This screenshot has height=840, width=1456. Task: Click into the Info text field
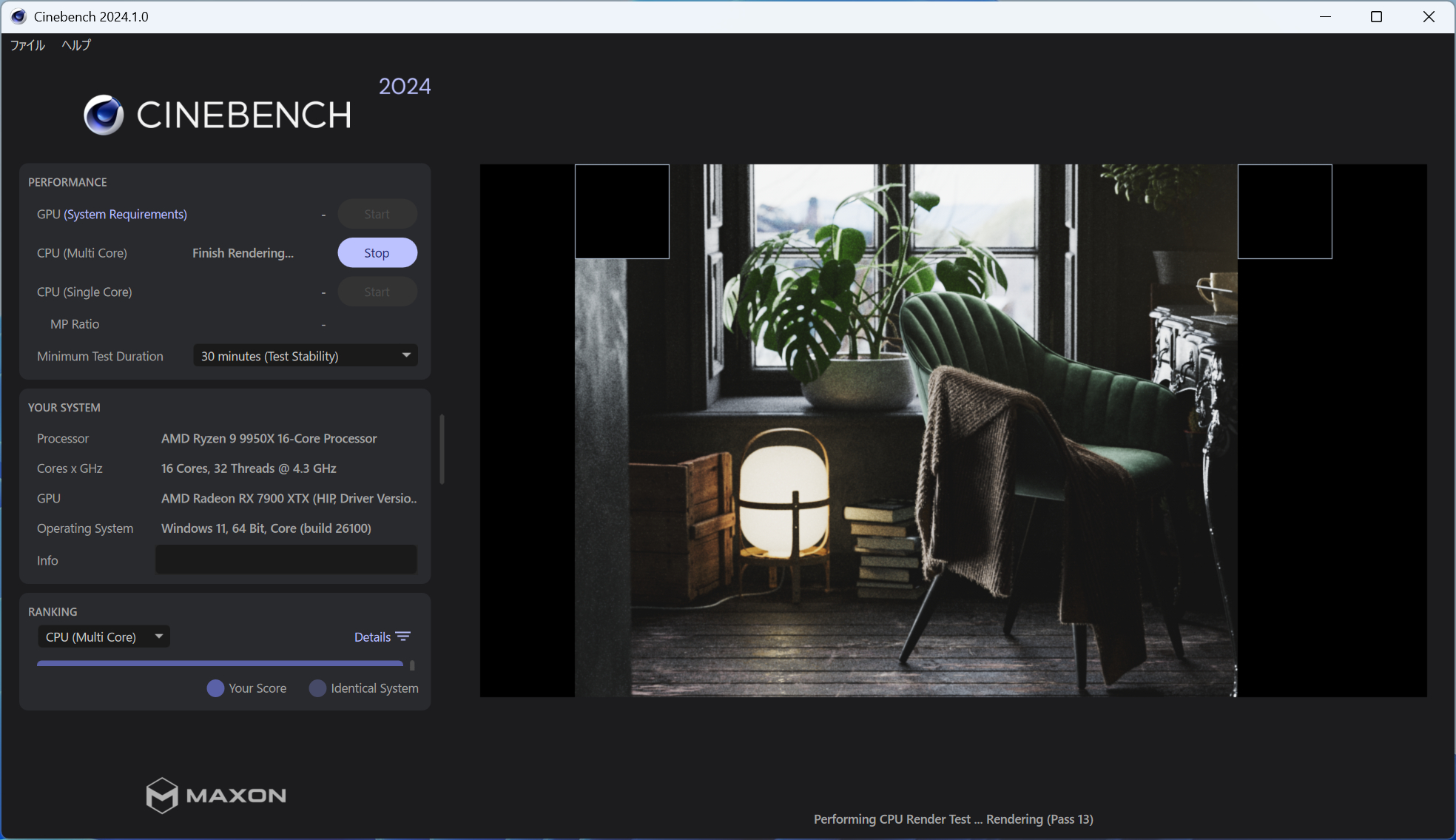click(286, 560)
